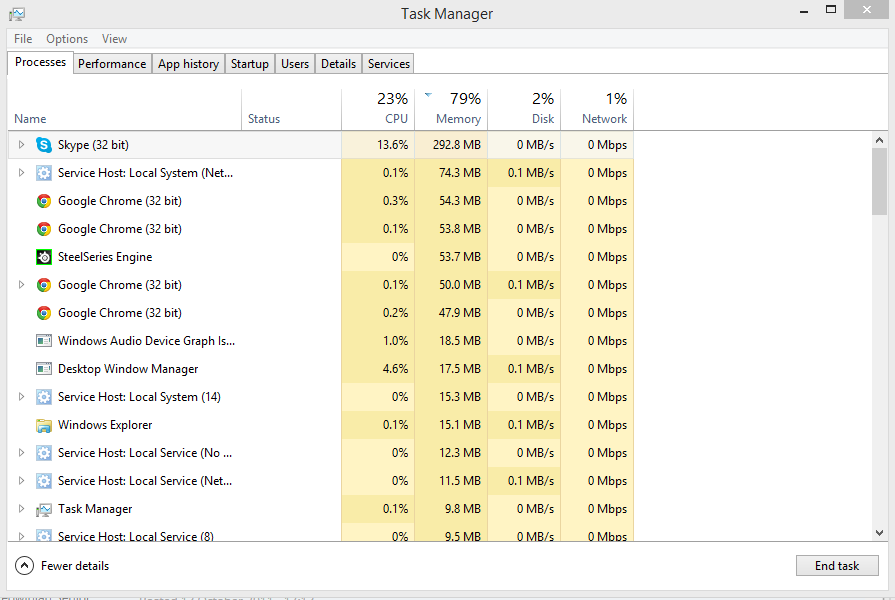Click the process list scrollbar thumb
895x600 pixels.
(x=879, y=182)
